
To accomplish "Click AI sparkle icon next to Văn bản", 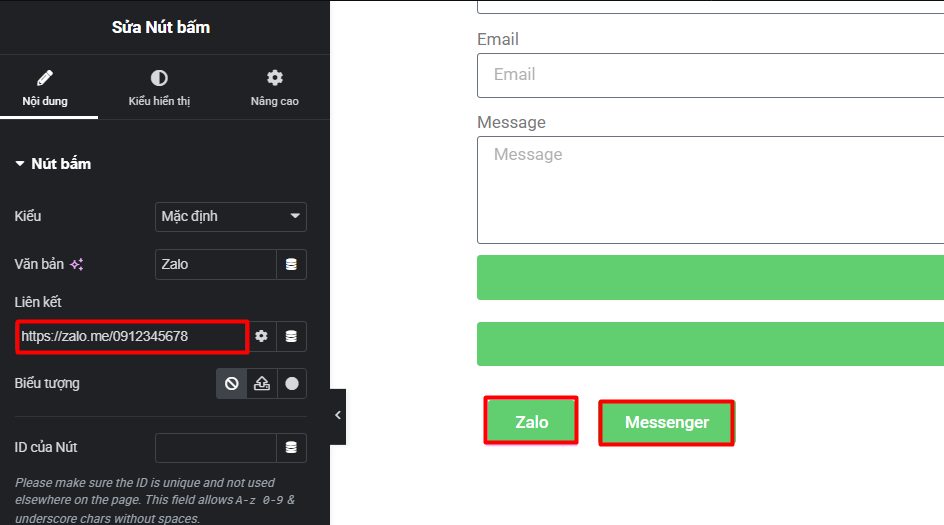I will tap(76, 264).
